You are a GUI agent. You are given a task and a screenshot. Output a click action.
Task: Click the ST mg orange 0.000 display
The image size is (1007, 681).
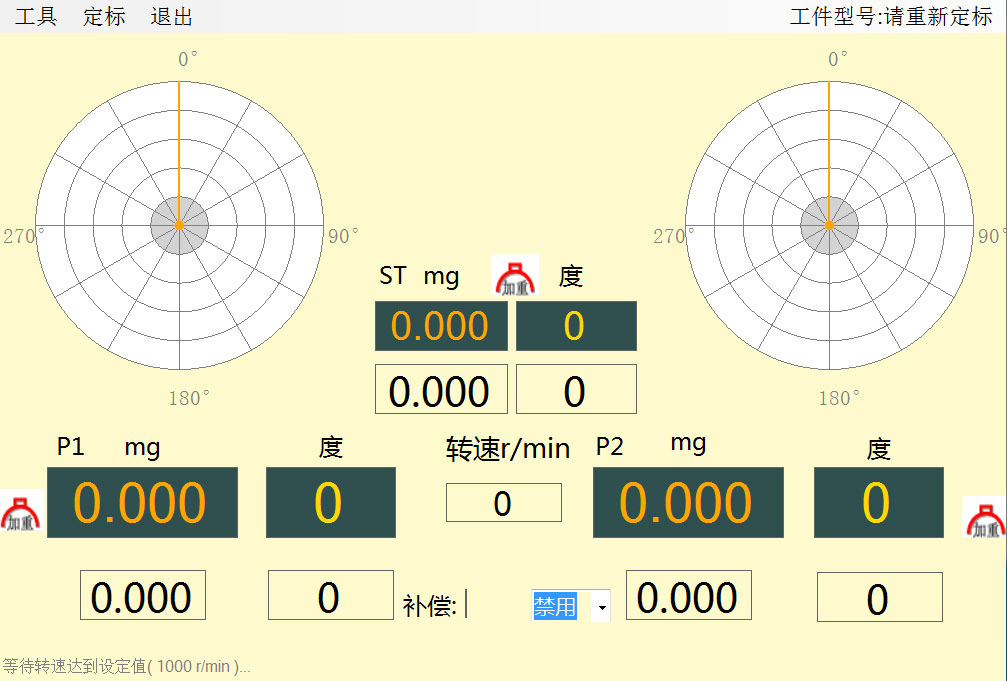coord(440,326)
